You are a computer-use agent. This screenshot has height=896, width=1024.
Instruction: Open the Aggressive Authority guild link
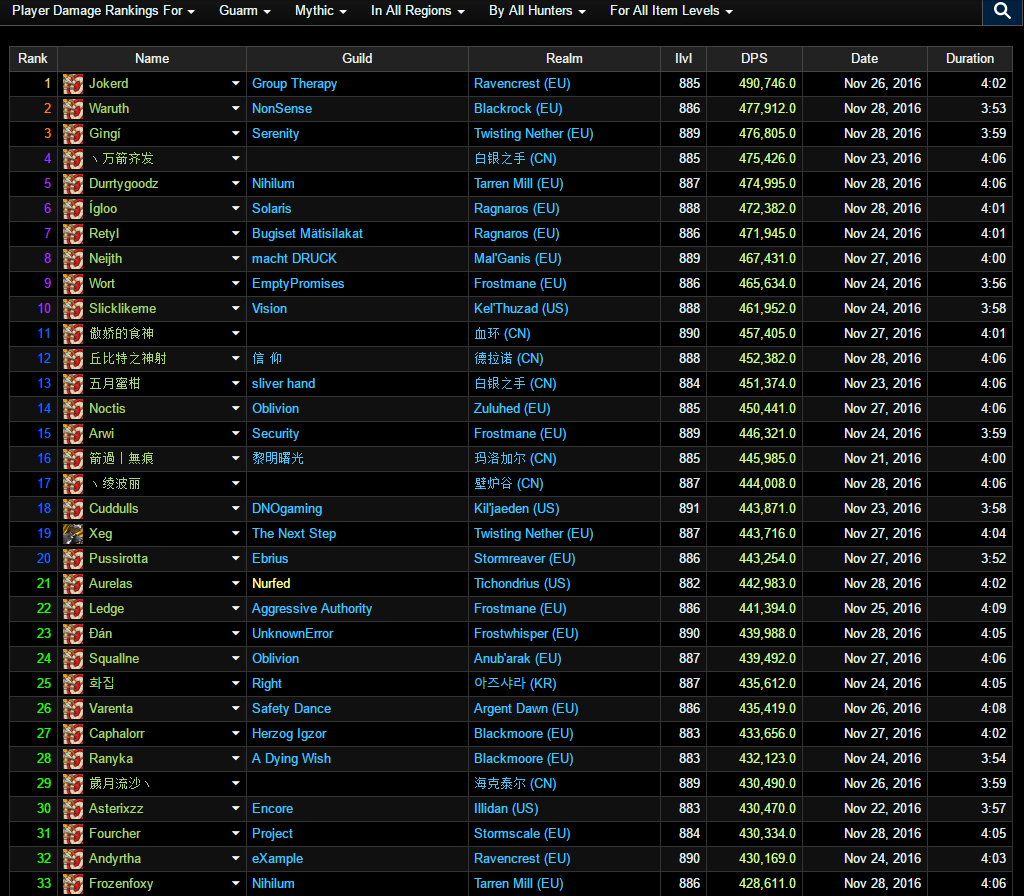point(312,609)
